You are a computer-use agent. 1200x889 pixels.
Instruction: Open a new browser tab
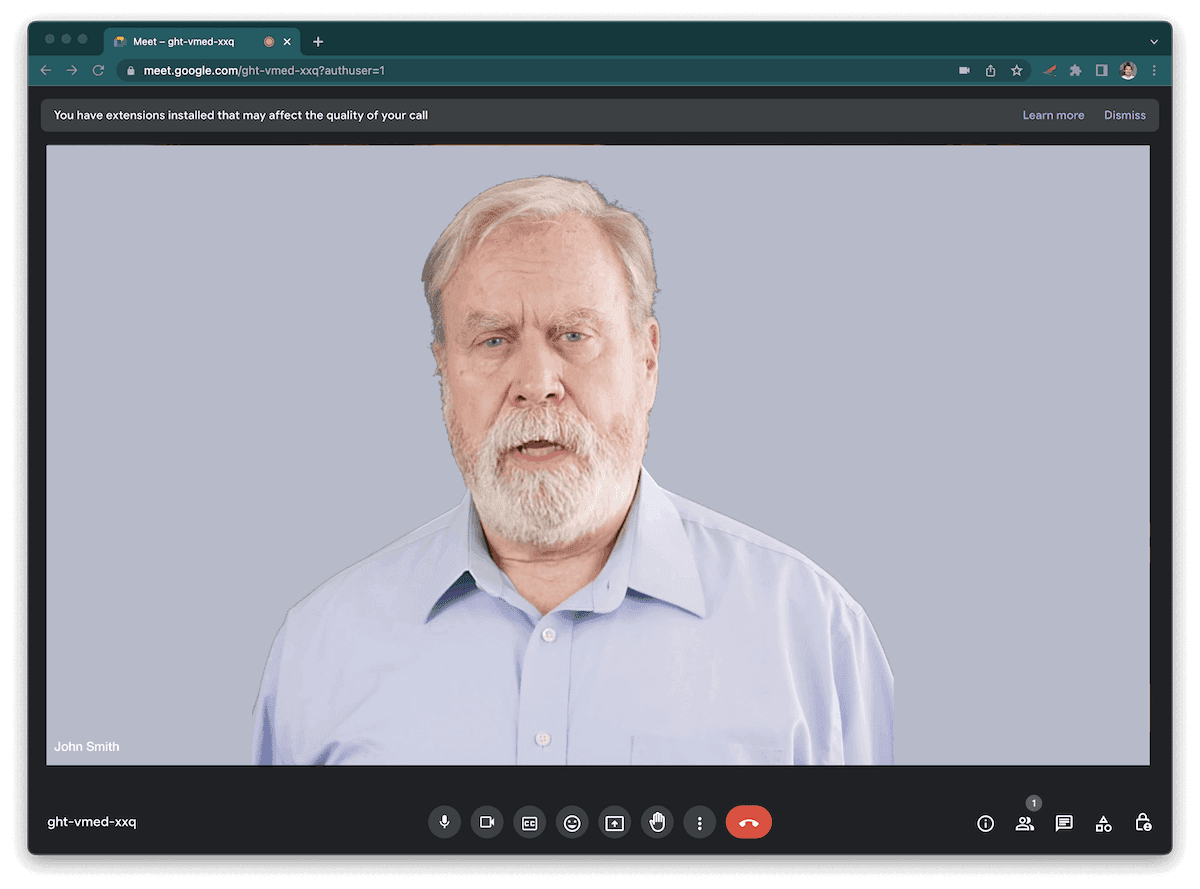(x=318, y=42)
